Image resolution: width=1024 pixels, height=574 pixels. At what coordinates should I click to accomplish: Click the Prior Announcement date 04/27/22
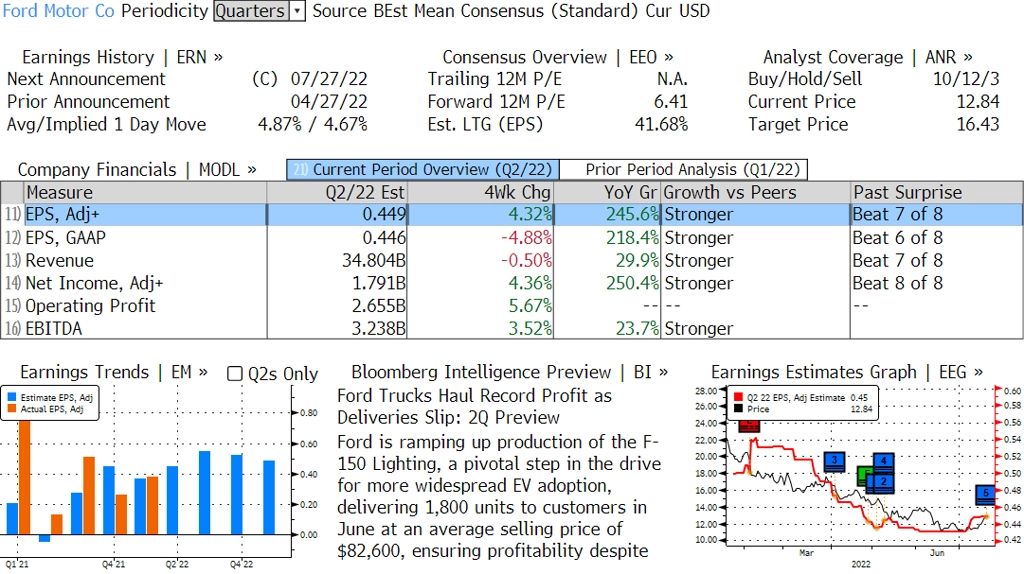pyautogui.click(x=329, y=102)
